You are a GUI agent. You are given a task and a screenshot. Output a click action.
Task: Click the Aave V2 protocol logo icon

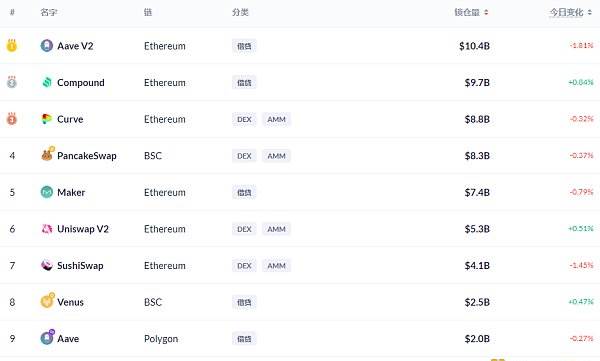[47, 46]
